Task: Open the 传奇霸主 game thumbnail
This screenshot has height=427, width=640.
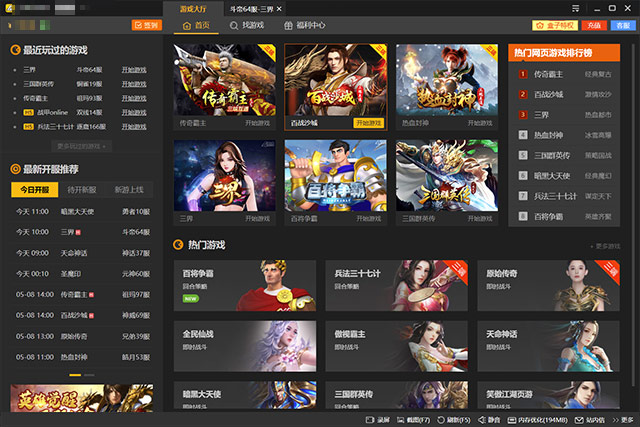Action: click(224, 80)
